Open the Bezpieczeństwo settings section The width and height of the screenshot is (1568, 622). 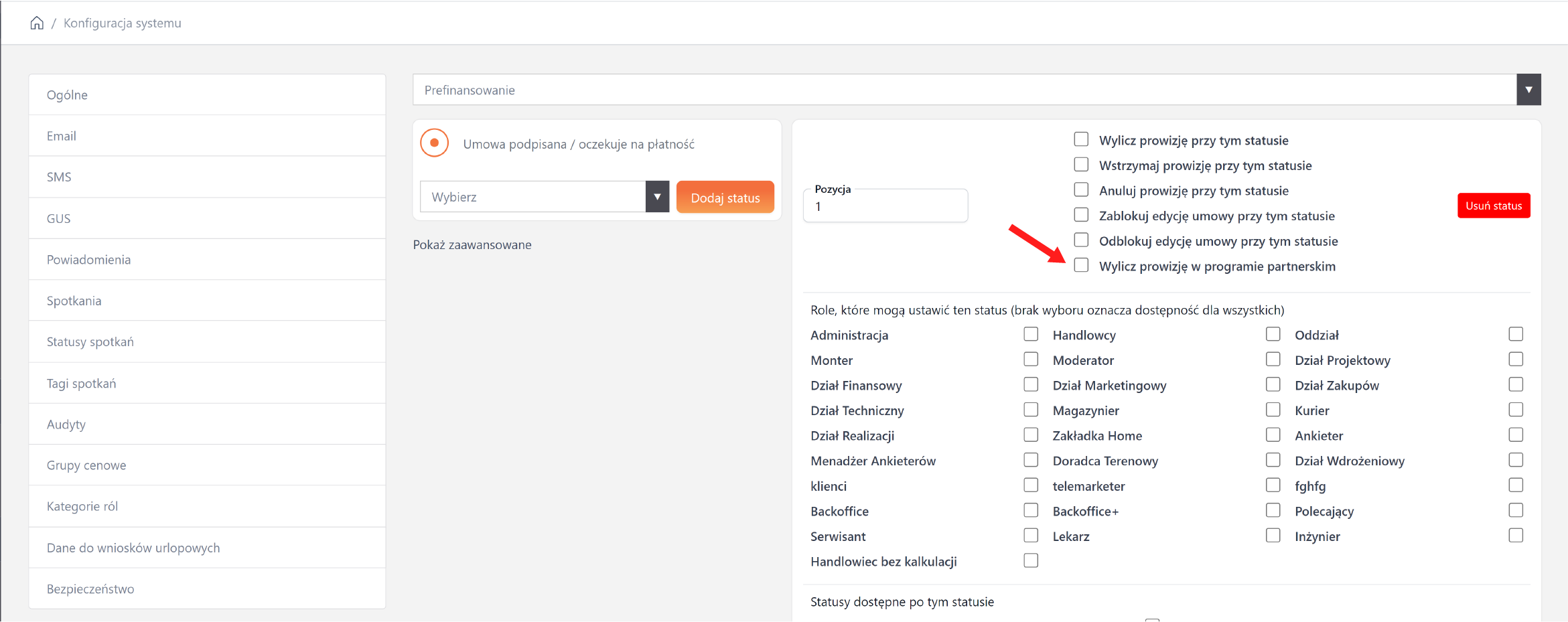(90, 589)
